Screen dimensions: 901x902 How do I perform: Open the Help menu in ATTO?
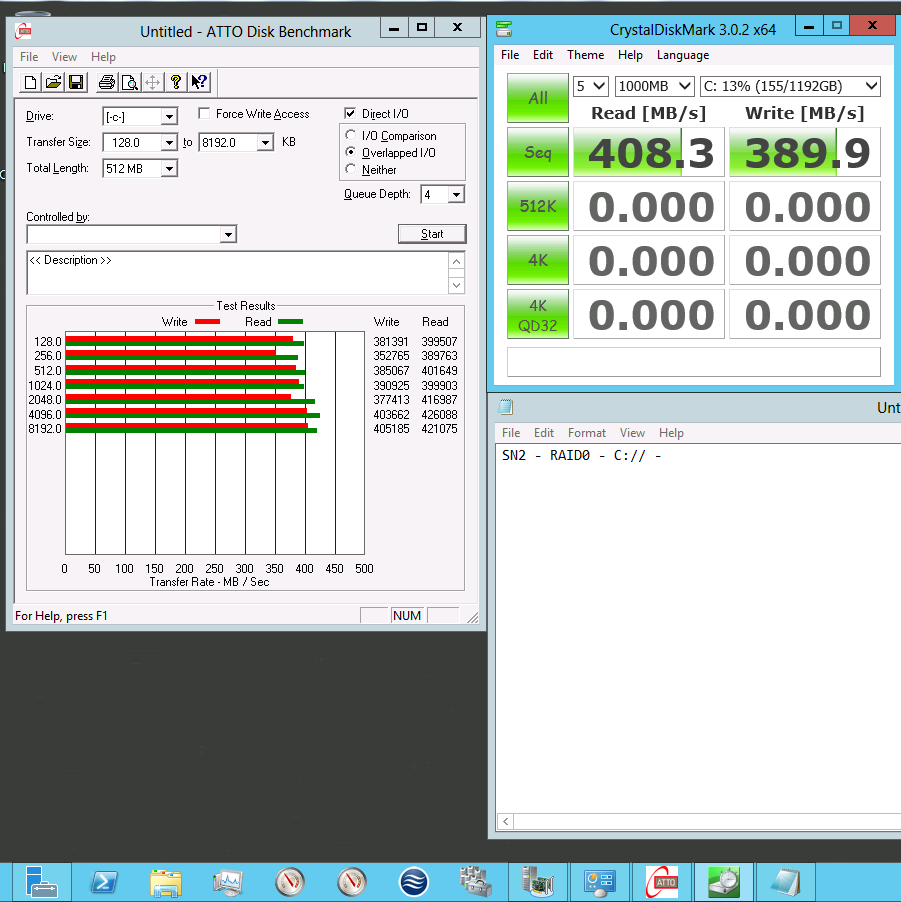(x=103, y=57)
